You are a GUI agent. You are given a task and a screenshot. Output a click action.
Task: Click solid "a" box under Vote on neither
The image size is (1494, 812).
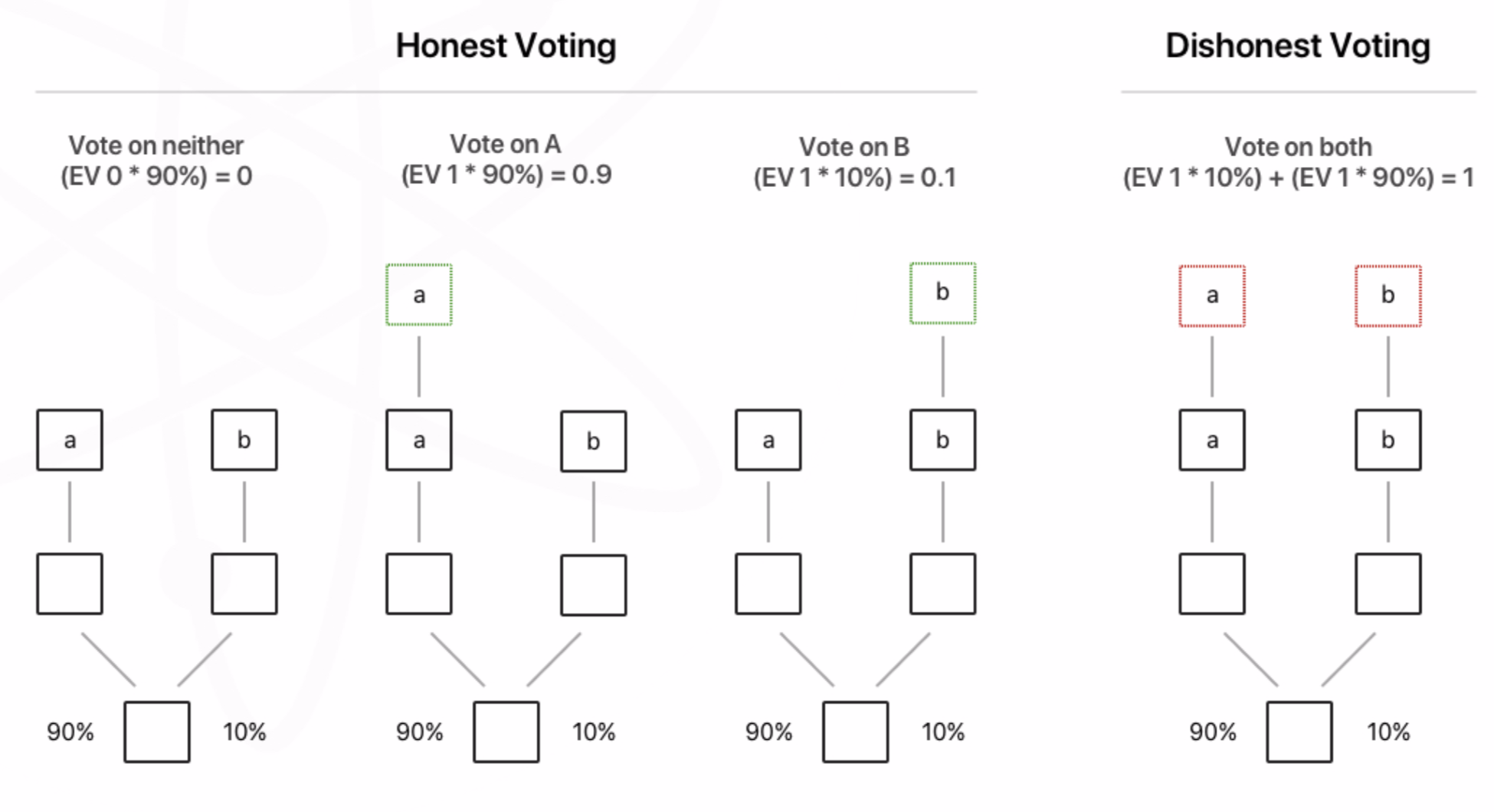coord(70,440)
